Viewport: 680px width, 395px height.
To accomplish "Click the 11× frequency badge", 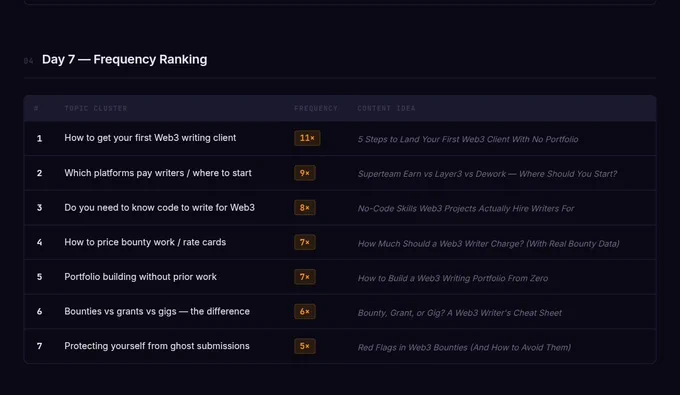I will 307,138.
